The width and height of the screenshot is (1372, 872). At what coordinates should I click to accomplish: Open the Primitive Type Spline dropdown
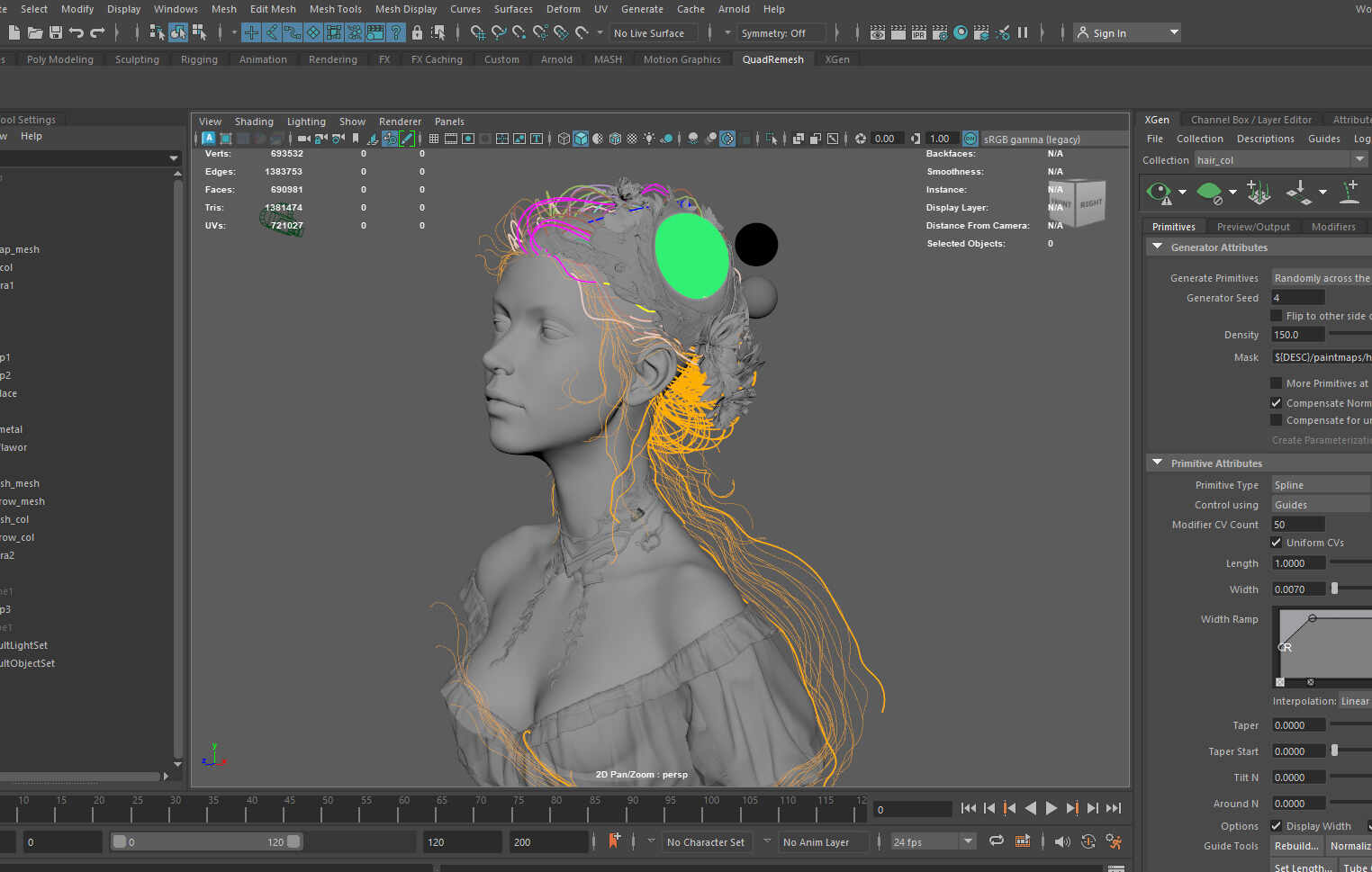click(1321, 485)
